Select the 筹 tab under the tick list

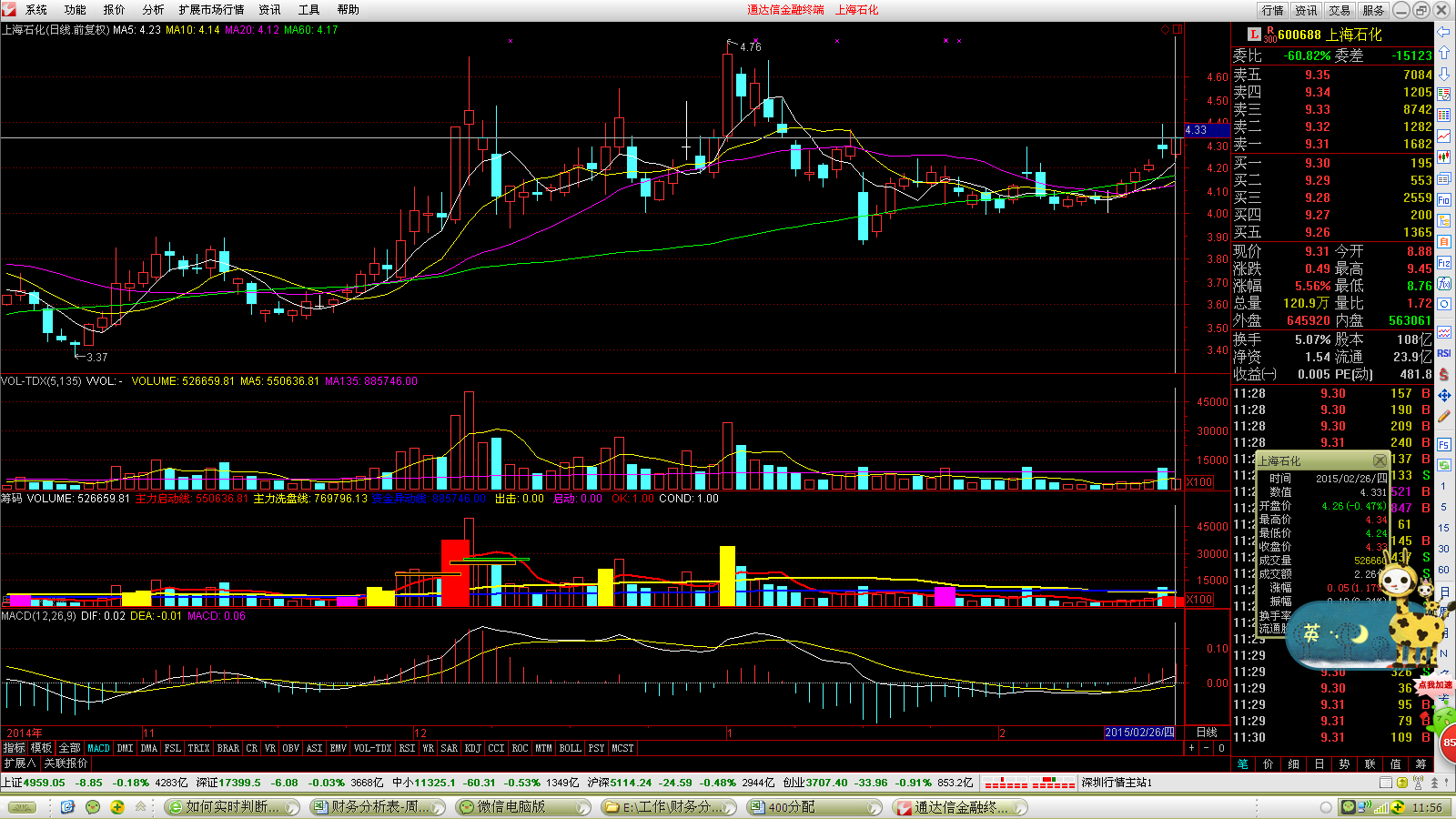click(1421, 764)
